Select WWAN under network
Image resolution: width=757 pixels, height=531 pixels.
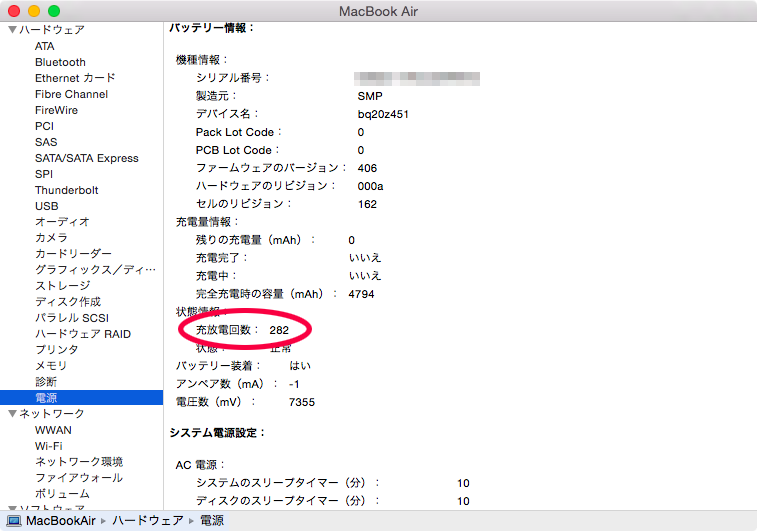coord(53,430)
